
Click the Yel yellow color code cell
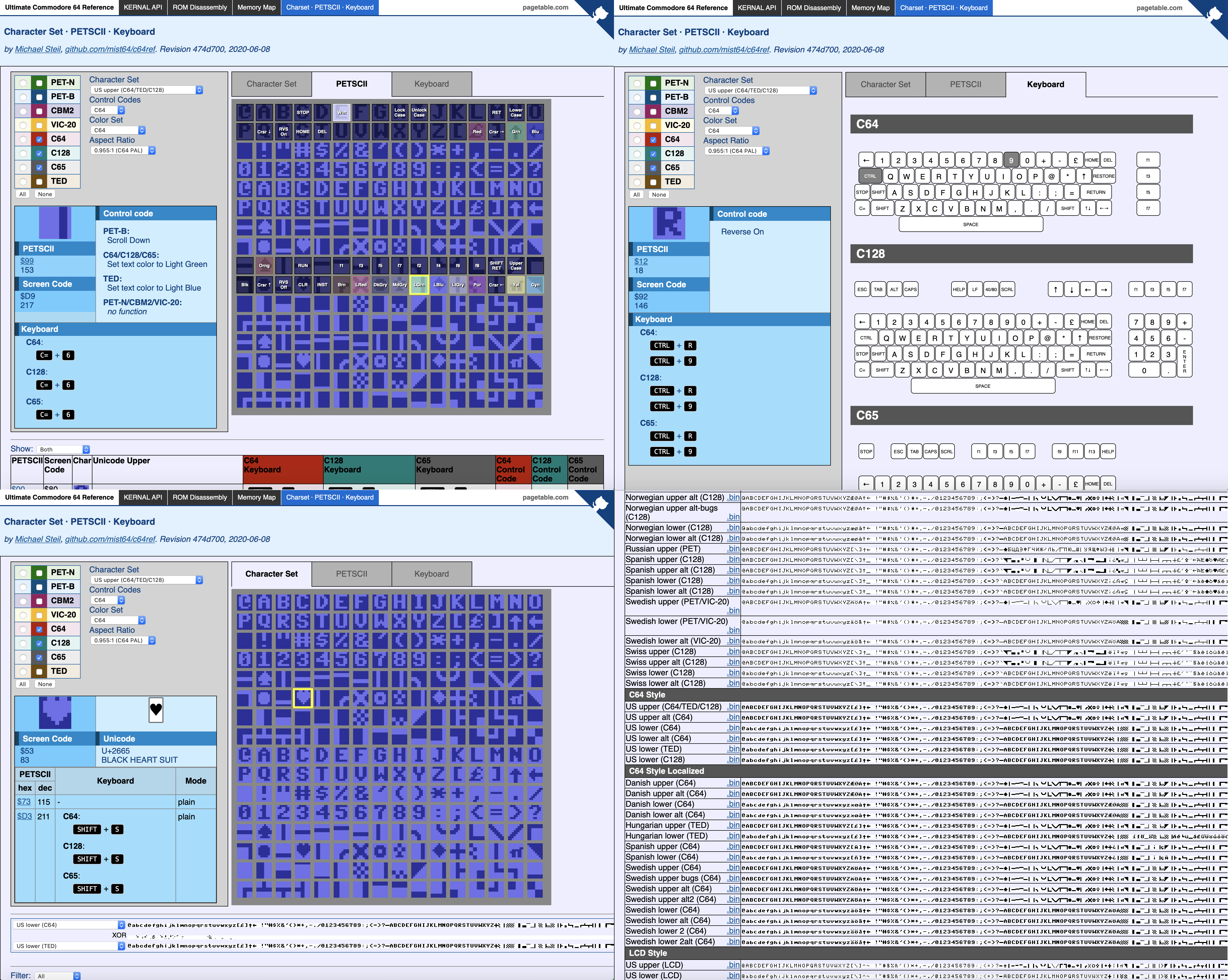tap(516, 285)
